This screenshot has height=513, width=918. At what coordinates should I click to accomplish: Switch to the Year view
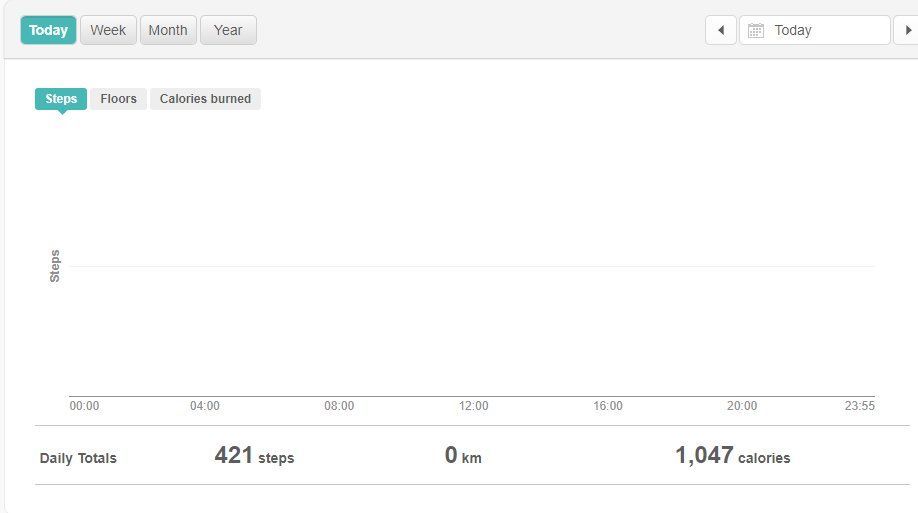coord(228,30)
